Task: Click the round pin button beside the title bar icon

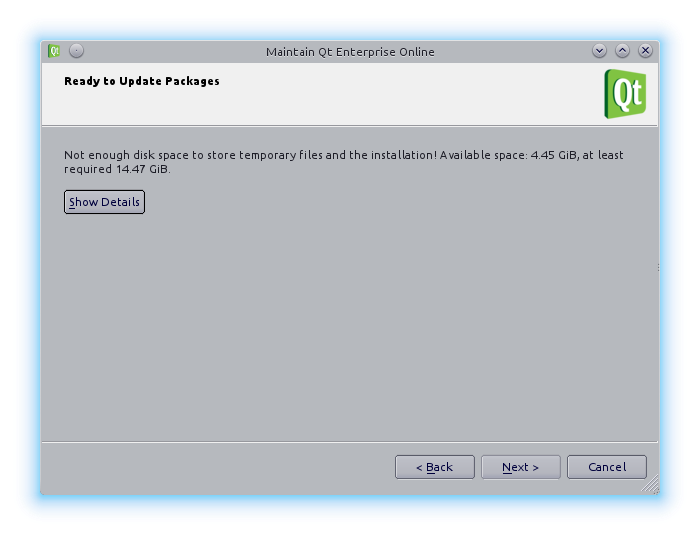Action: (76, 51)
